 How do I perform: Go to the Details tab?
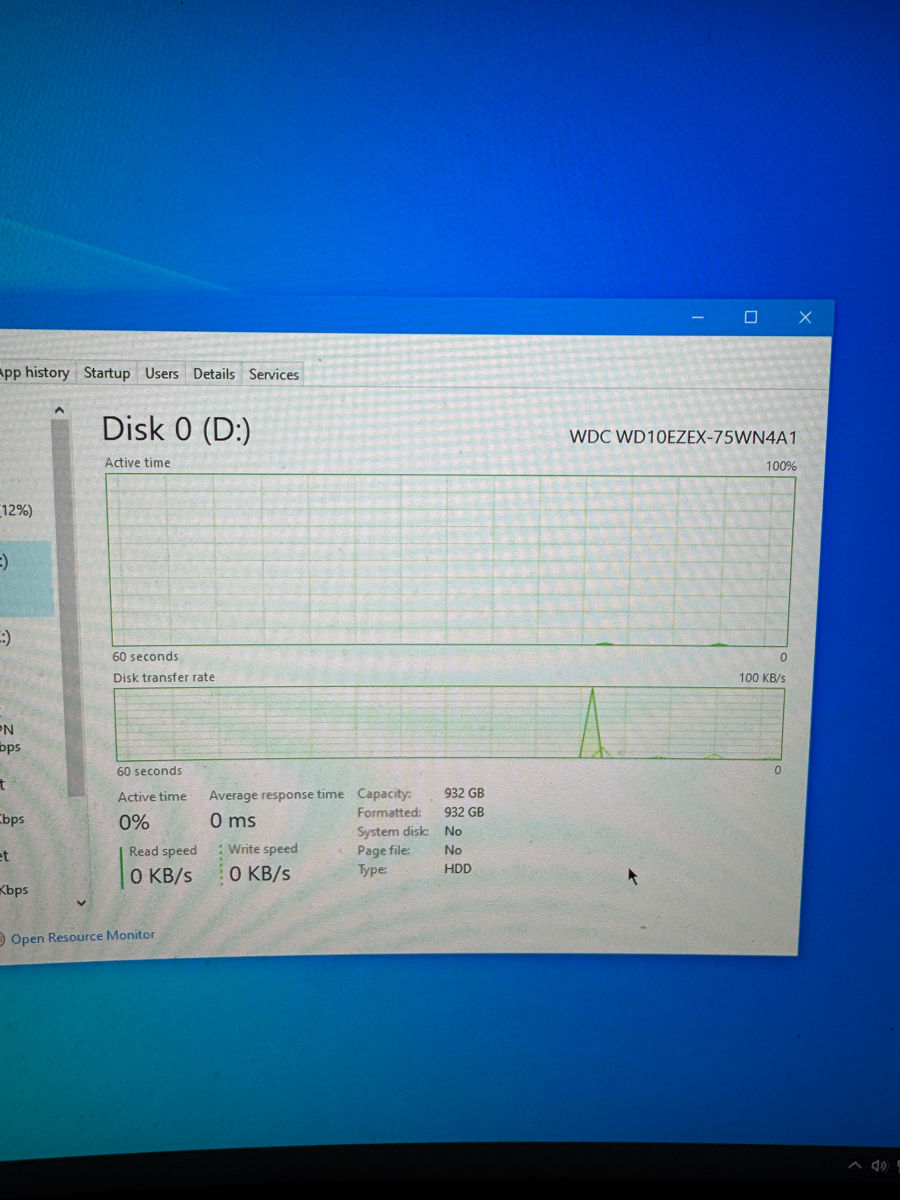tap(214, 374)
